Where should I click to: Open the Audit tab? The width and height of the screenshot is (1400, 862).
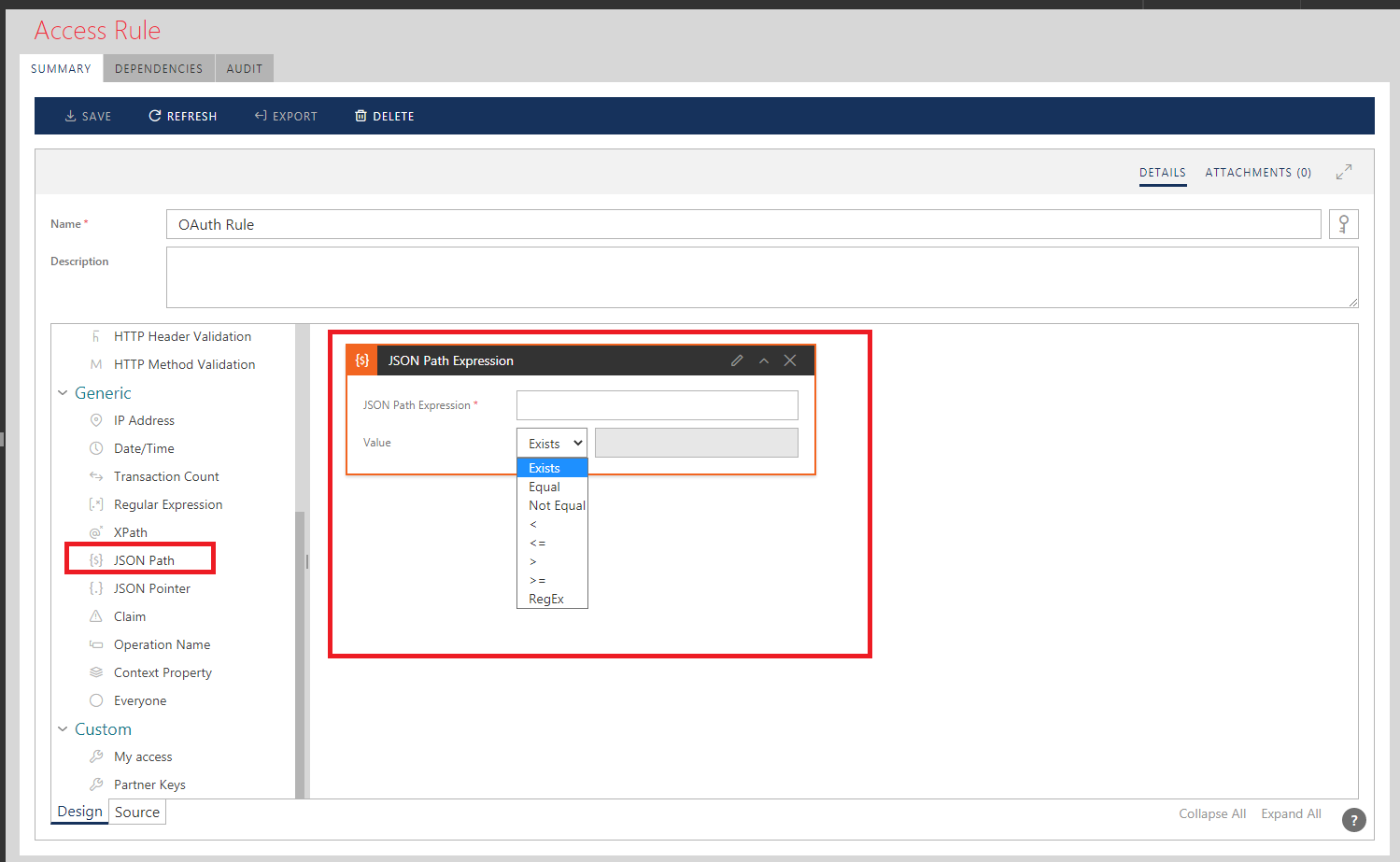click(x=245, y=68)
